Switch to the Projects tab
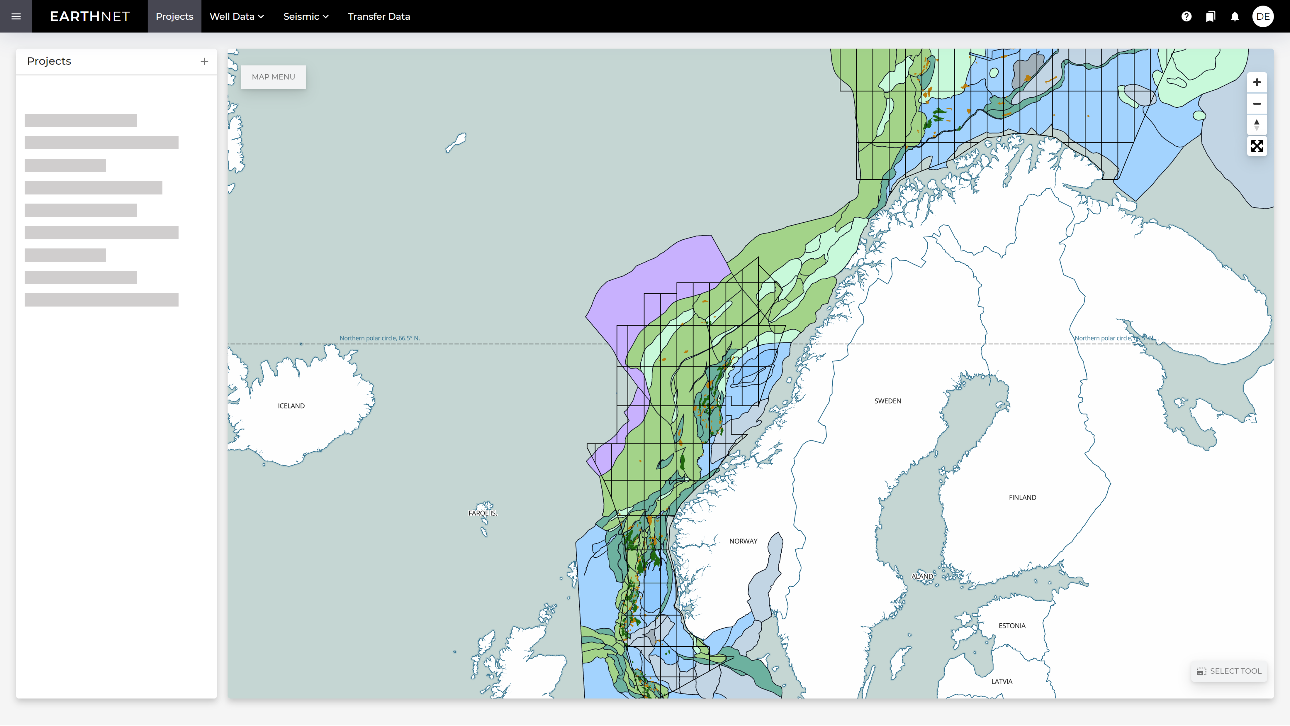The height and width of the screenshot is (726, 1290). 174,16
